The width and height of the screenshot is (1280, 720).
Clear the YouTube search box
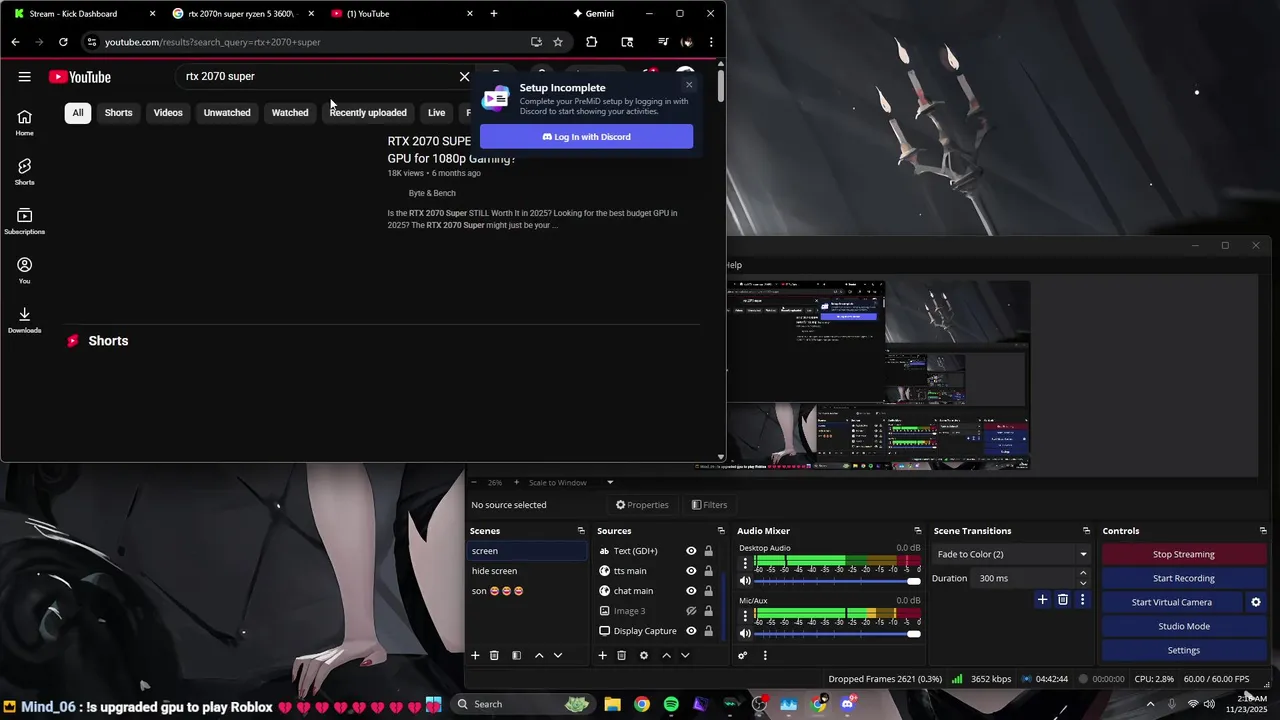(464, 77)
